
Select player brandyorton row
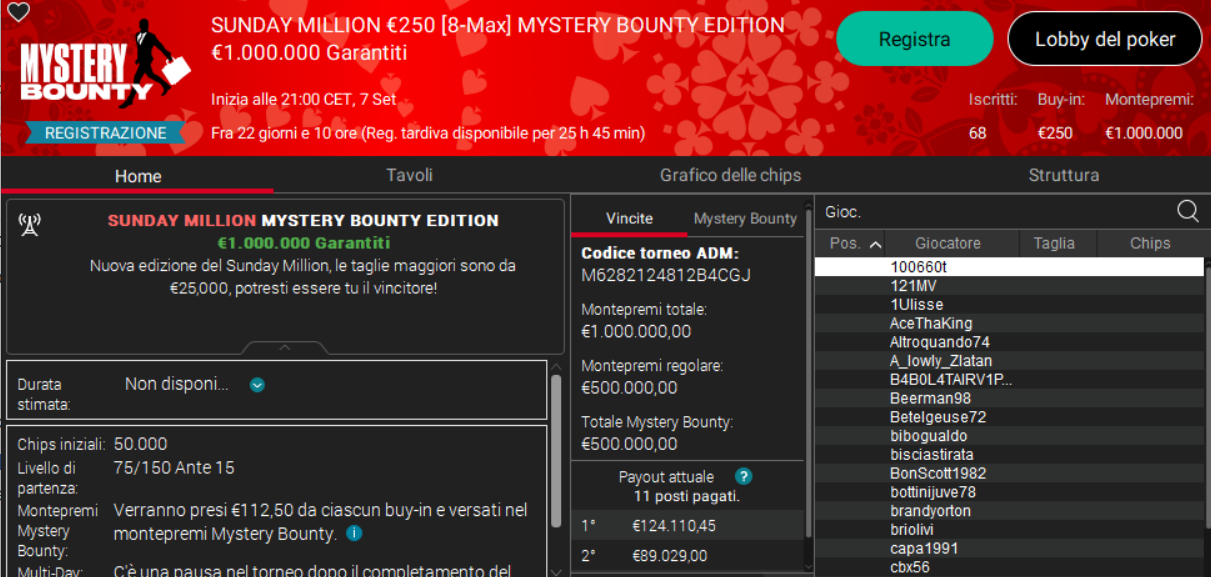[x=1009, y=511]
